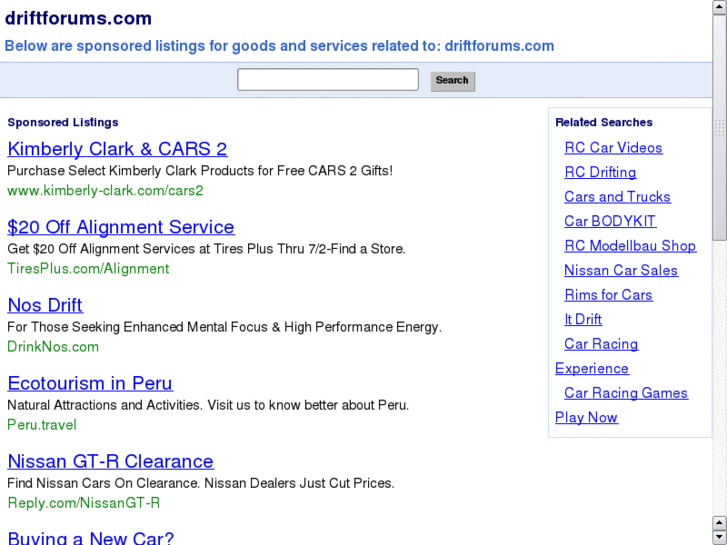Click www.kimberly-clark.com/cars2 URL text
The height and width of the screenshot is (545, 727).
[105, 191]
